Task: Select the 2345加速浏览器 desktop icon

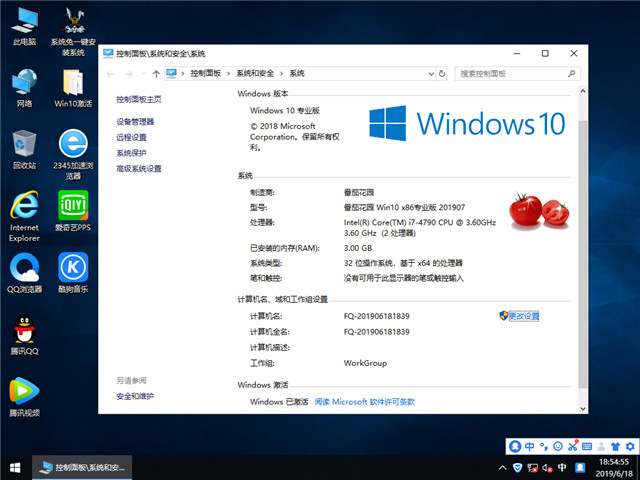Action: click(73, 155)
